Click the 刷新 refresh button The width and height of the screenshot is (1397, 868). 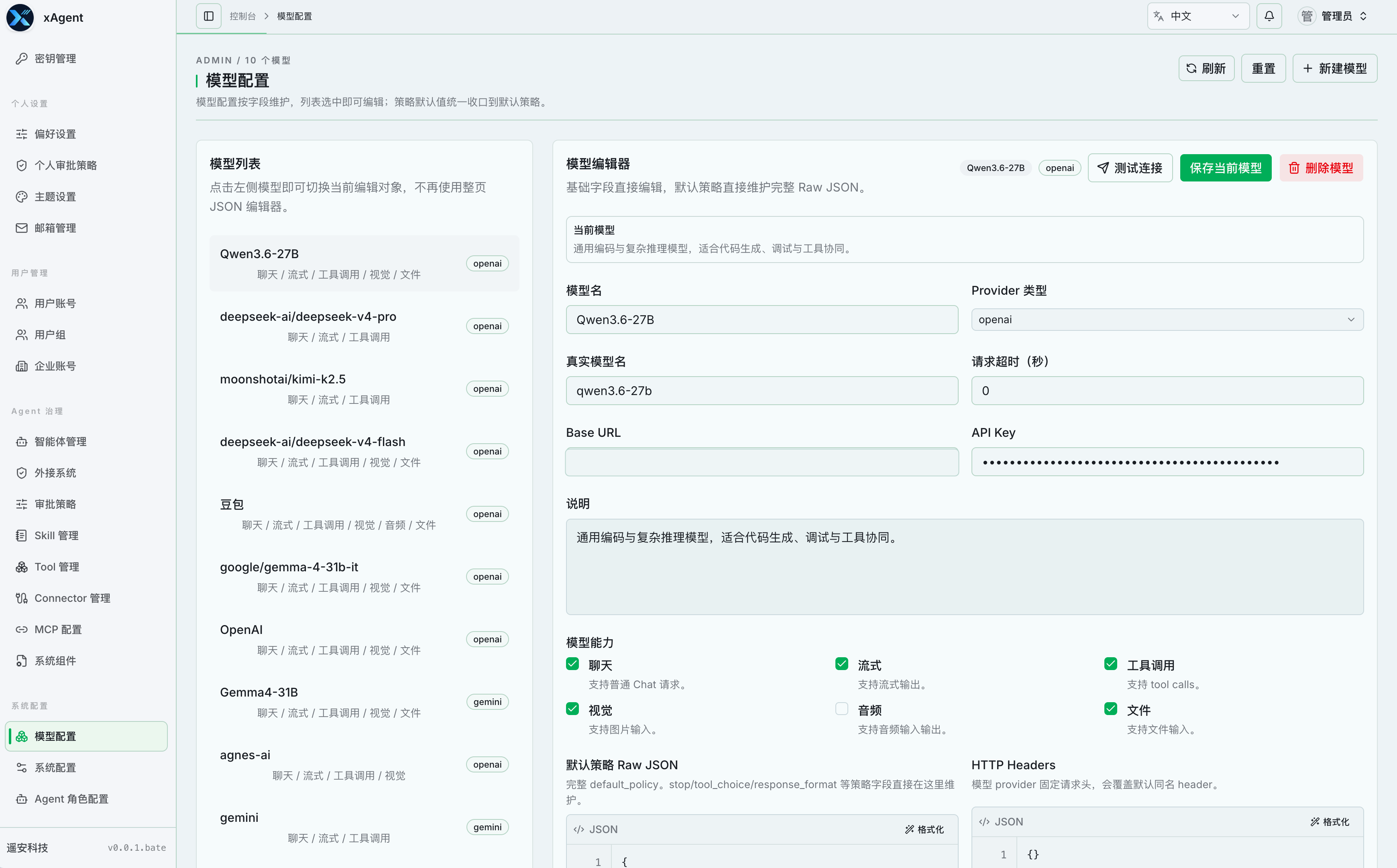click(x=1206, y=68)
